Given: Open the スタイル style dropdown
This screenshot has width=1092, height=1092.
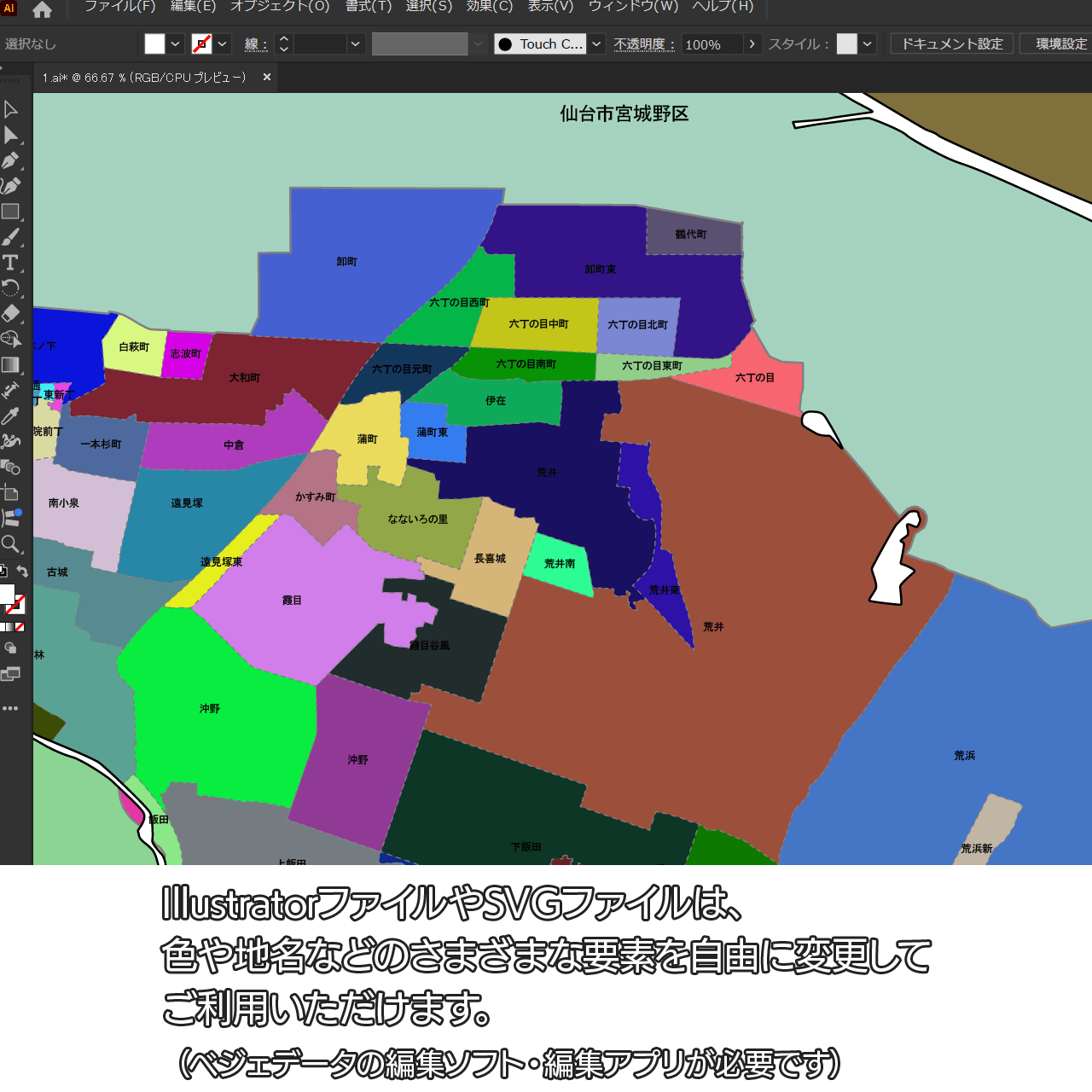Looking at the screenshot, I should click(868, 44).
